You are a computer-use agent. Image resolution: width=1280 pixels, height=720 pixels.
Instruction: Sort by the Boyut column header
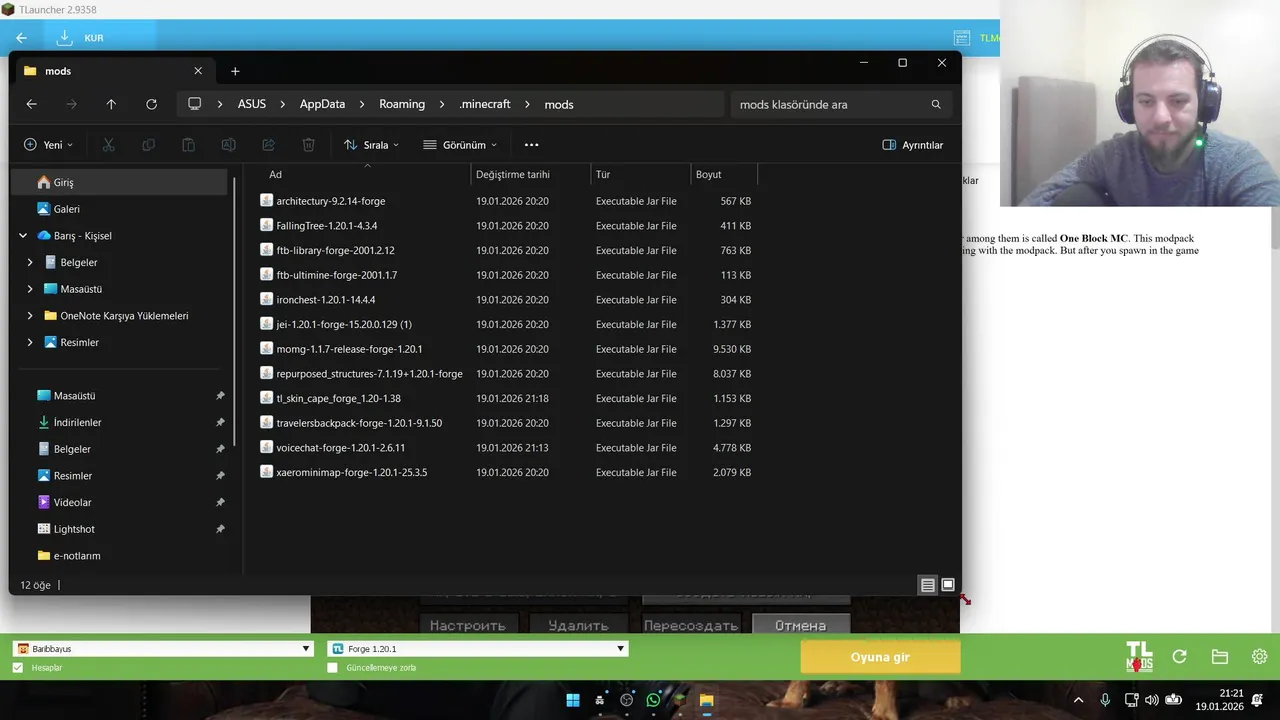(724, 174)
